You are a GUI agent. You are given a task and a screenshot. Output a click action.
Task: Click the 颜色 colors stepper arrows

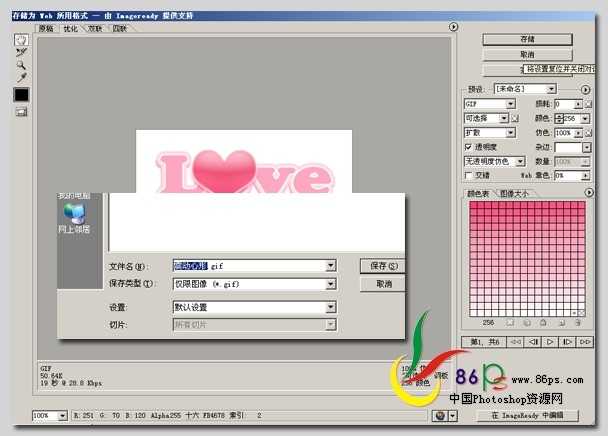(559, 118)
